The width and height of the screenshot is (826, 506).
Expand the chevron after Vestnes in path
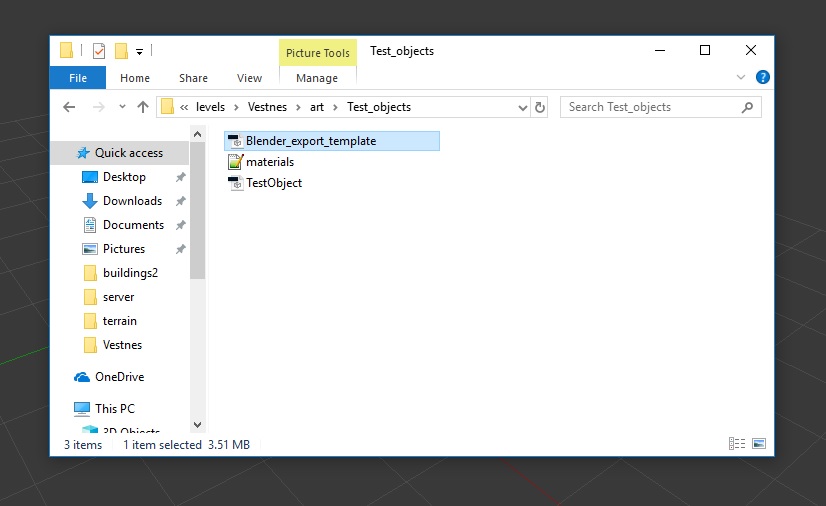299,107
